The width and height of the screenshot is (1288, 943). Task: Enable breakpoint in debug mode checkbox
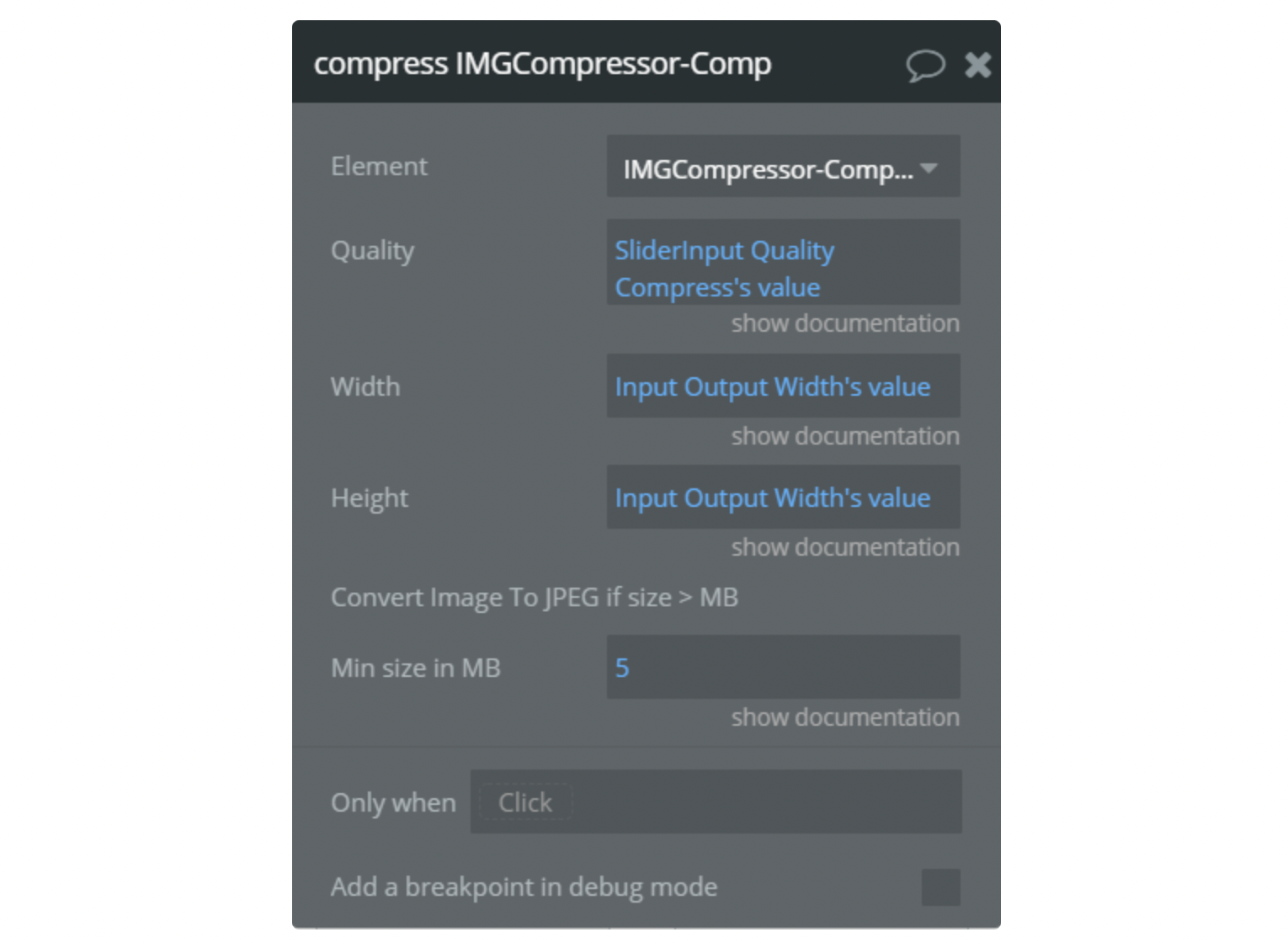(x=940, y=887)
